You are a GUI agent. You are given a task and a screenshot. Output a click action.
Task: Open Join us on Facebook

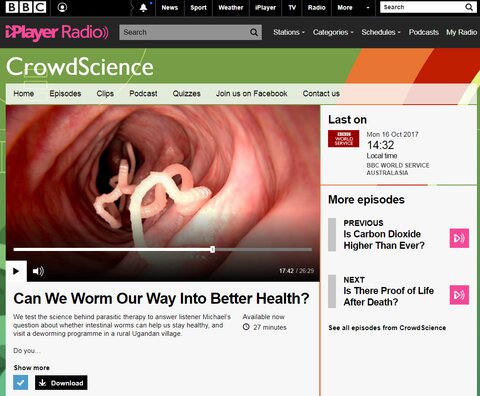(x=252, y=93)
